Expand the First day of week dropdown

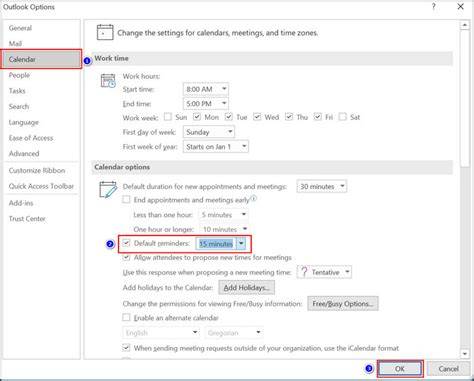(230, 132)
